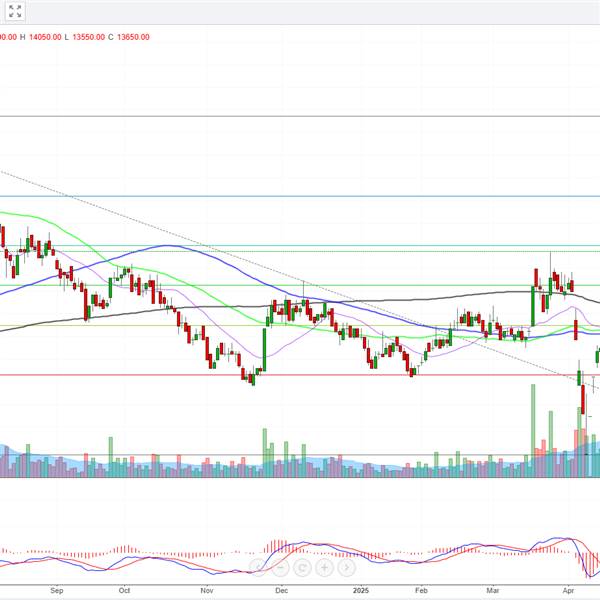Click the zoom out minus chart button

coord(280,567)
